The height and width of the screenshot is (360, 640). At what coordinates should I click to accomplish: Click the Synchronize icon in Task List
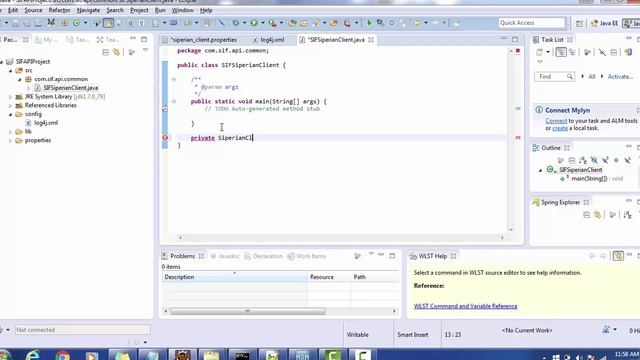click(628, 52)
